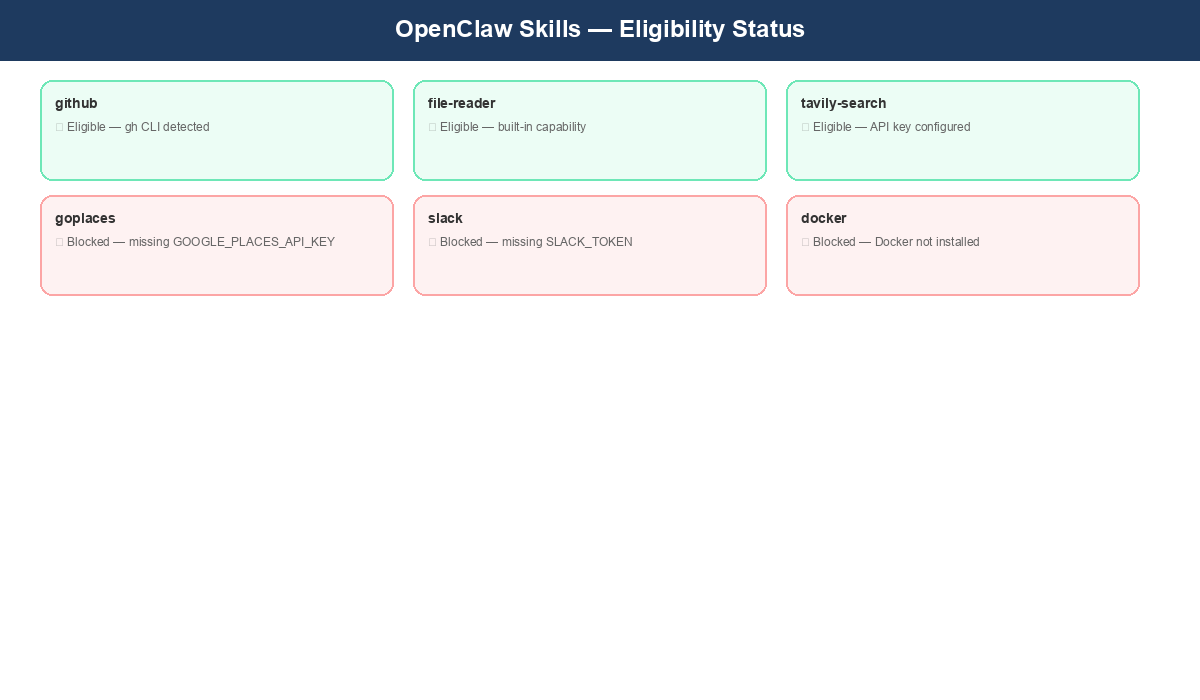Image resolution: width=1200 pixels, height=700 pixels.
Task: Click the goplaces blocked status icon
Action: 60,242
